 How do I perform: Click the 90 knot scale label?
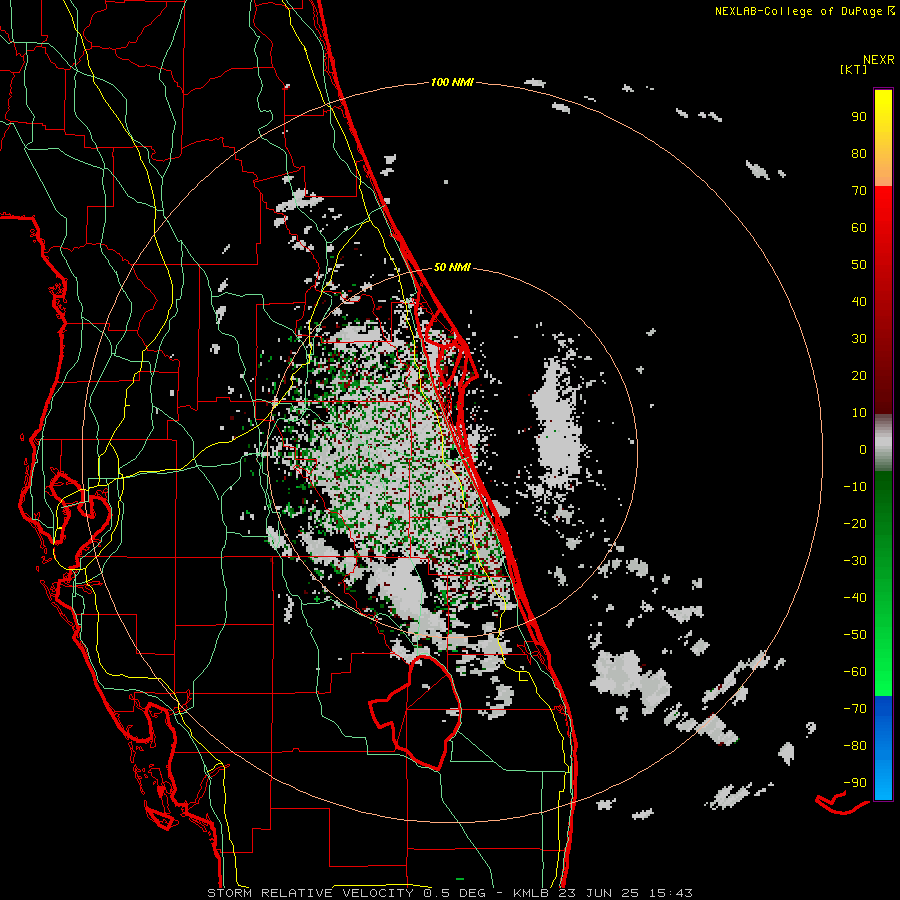859,117
